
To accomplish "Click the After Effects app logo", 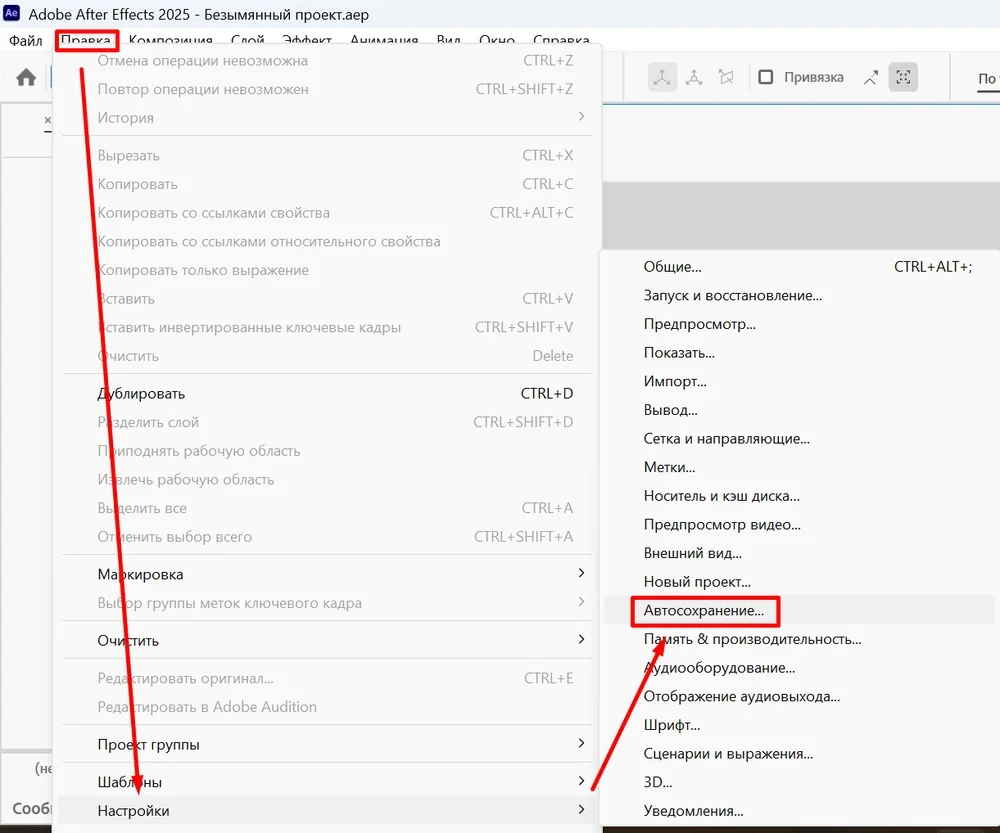I will tap(11, 13).
